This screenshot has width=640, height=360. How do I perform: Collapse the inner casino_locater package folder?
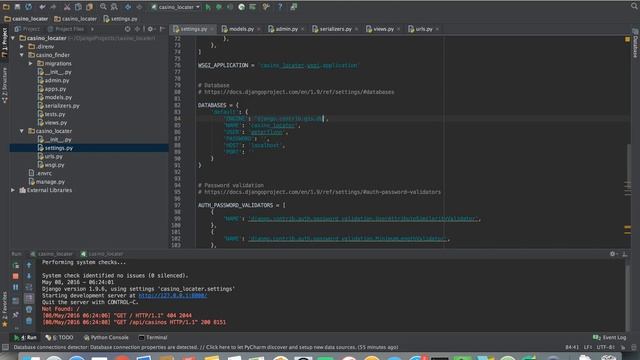[x=22, y=131]
